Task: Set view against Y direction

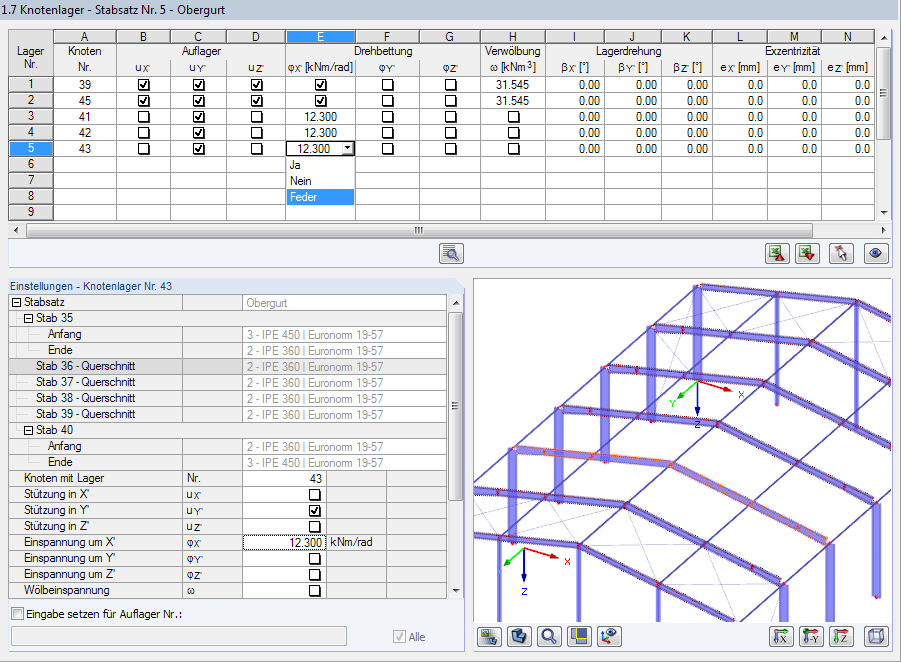Action: pyautogui.click(x=811, y=636)
